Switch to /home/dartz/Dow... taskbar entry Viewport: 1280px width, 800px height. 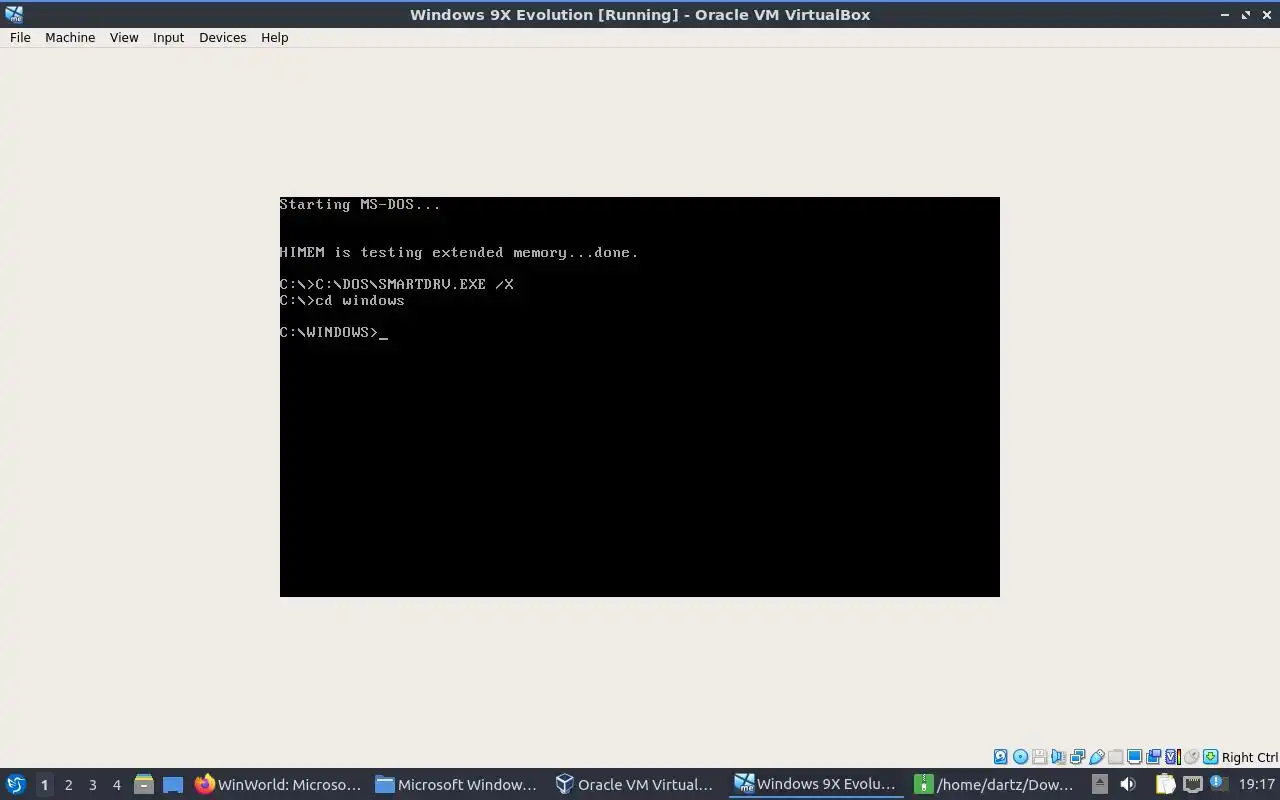995,784
